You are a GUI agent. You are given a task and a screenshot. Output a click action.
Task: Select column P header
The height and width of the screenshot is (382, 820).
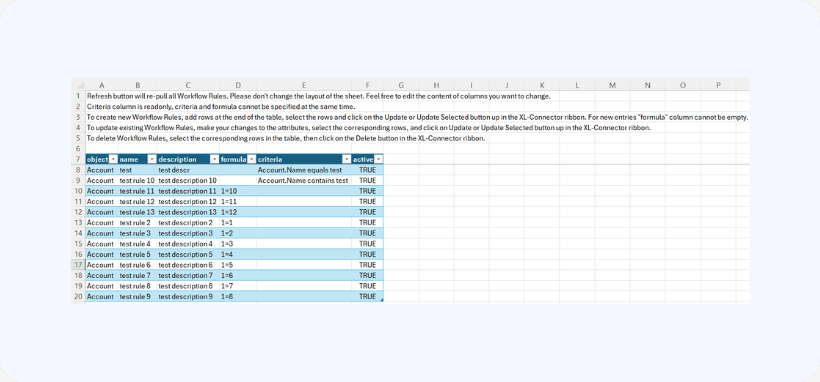coord(718,85)
